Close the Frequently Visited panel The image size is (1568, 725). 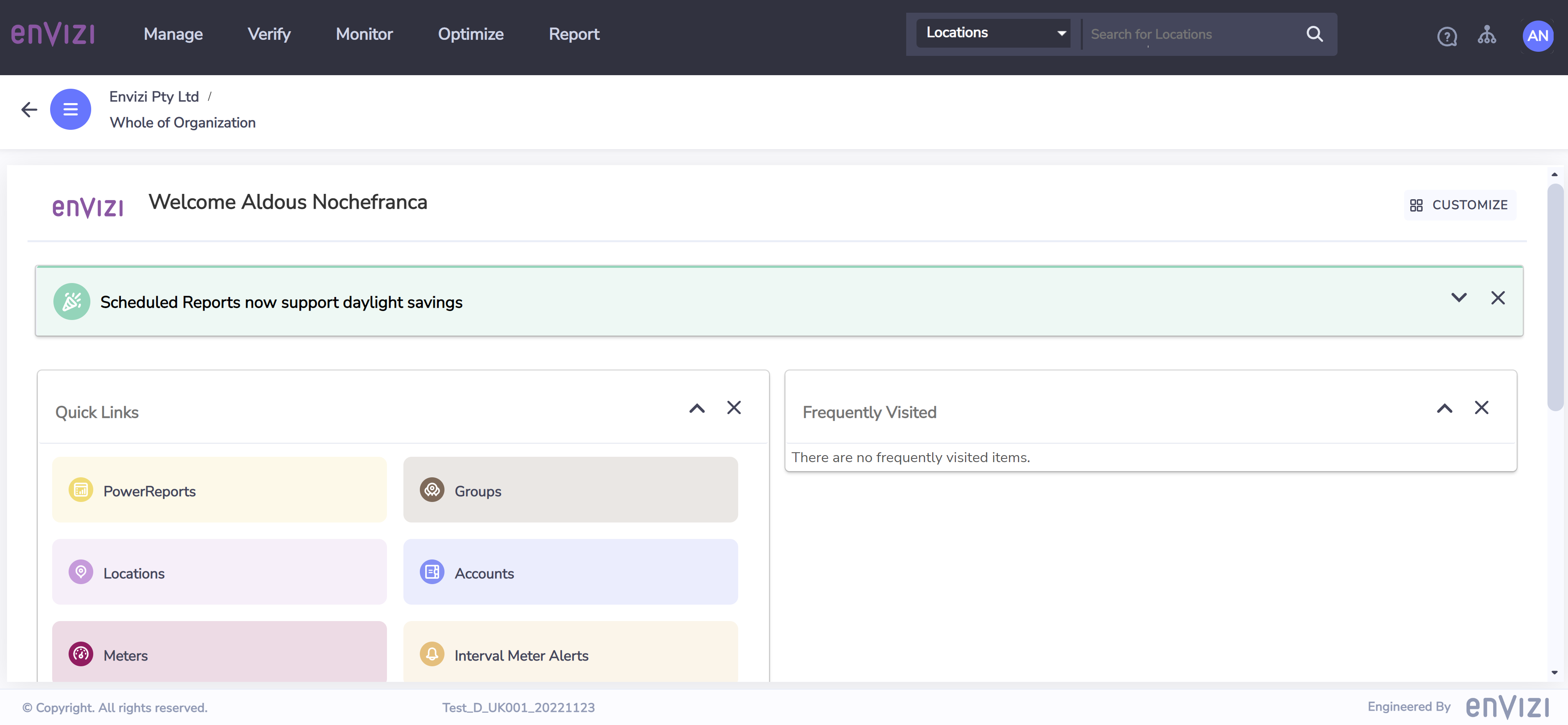tap(1482, 408)
